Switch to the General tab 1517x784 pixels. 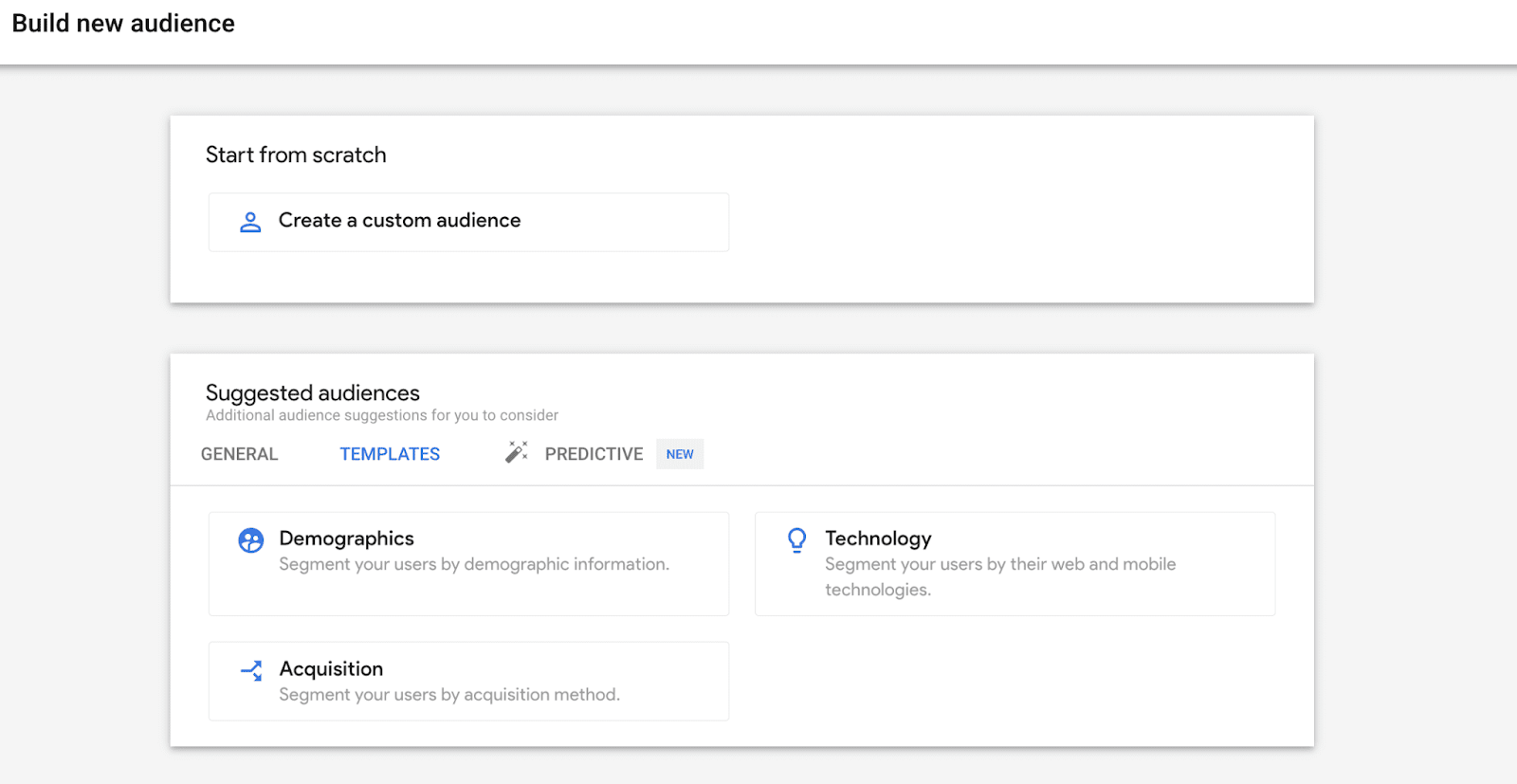pos(240,454)
